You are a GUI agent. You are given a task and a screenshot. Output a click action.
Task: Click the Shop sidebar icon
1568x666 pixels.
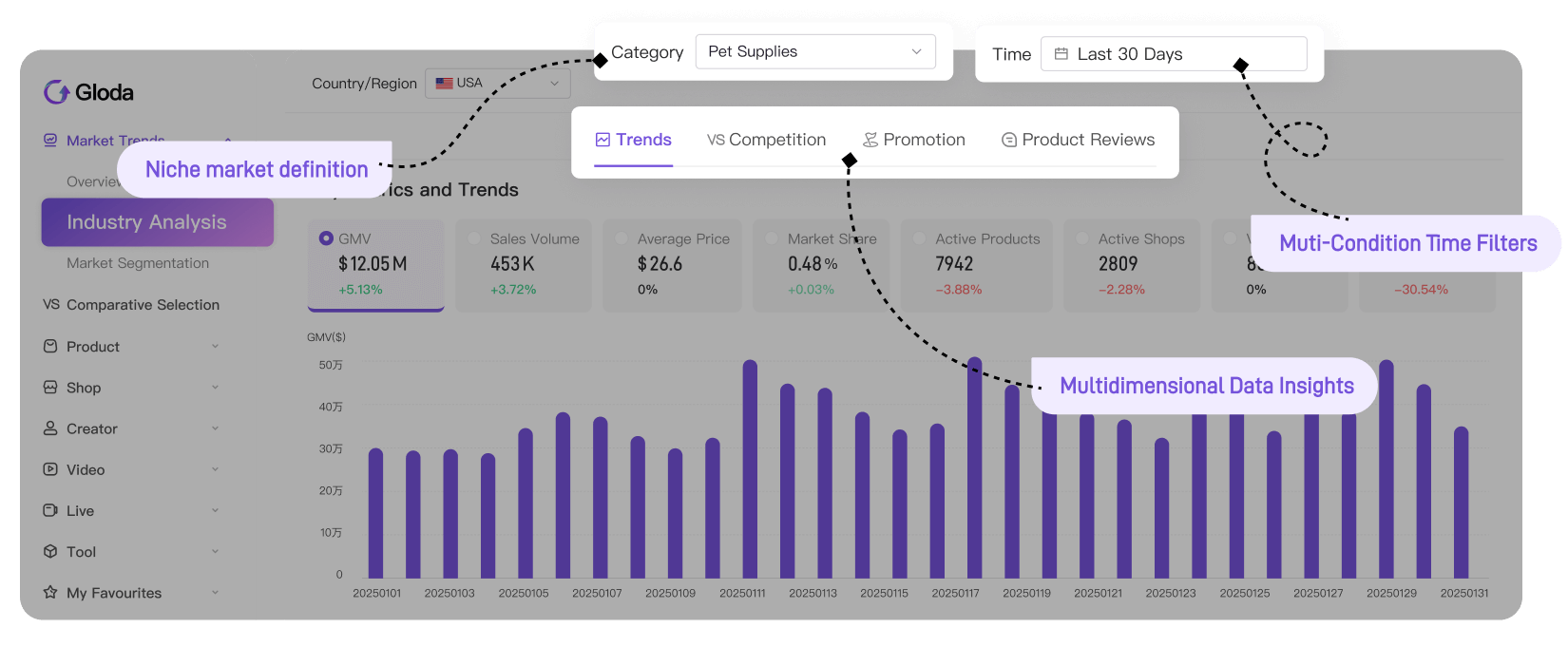click(x=50, y=388)
